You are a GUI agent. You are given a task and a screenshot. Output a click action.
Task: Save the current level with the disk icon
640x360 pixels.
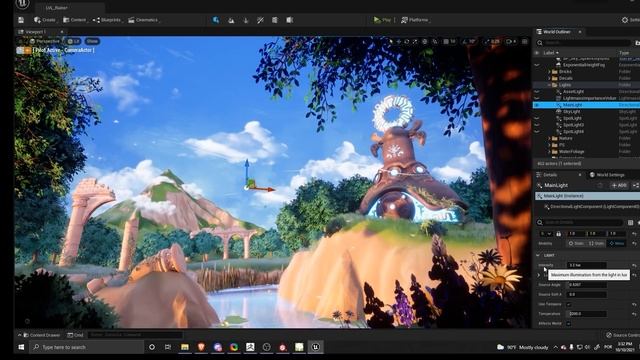21,20
